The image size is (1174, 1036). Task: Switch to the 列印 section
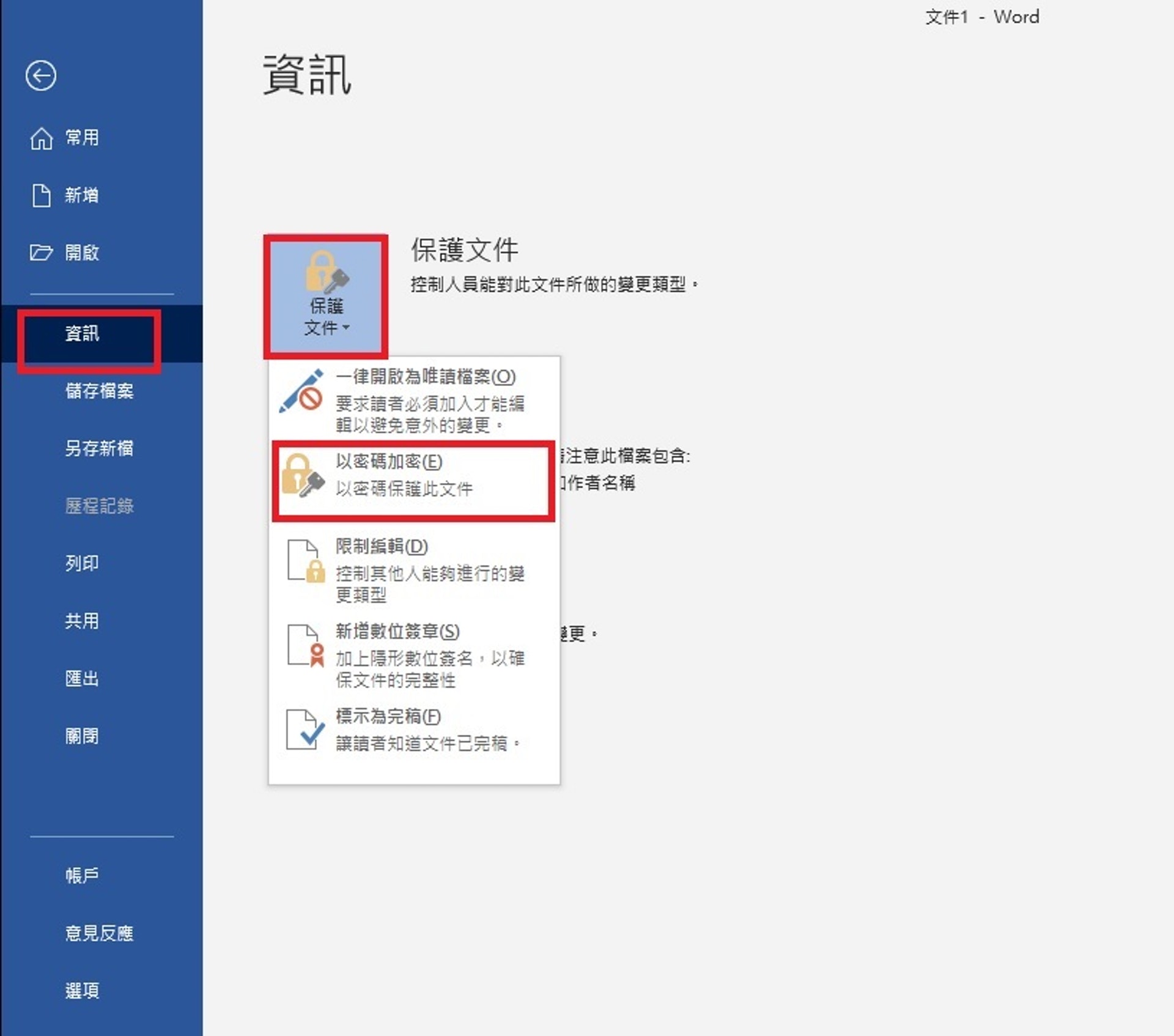pyautogui.click(x=81, y=564)
